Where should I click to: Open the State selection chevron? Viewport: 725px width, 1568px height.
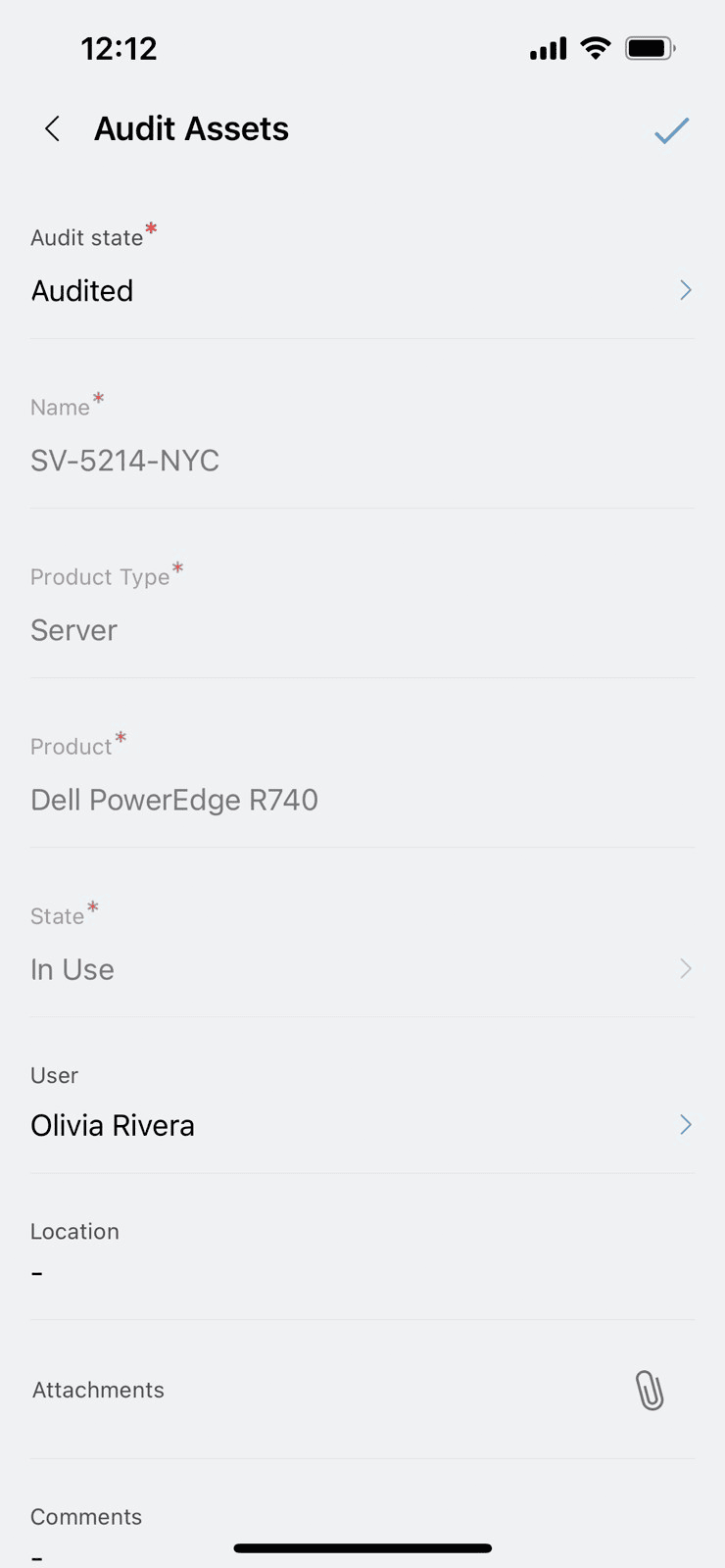click(x=685, y=968)
